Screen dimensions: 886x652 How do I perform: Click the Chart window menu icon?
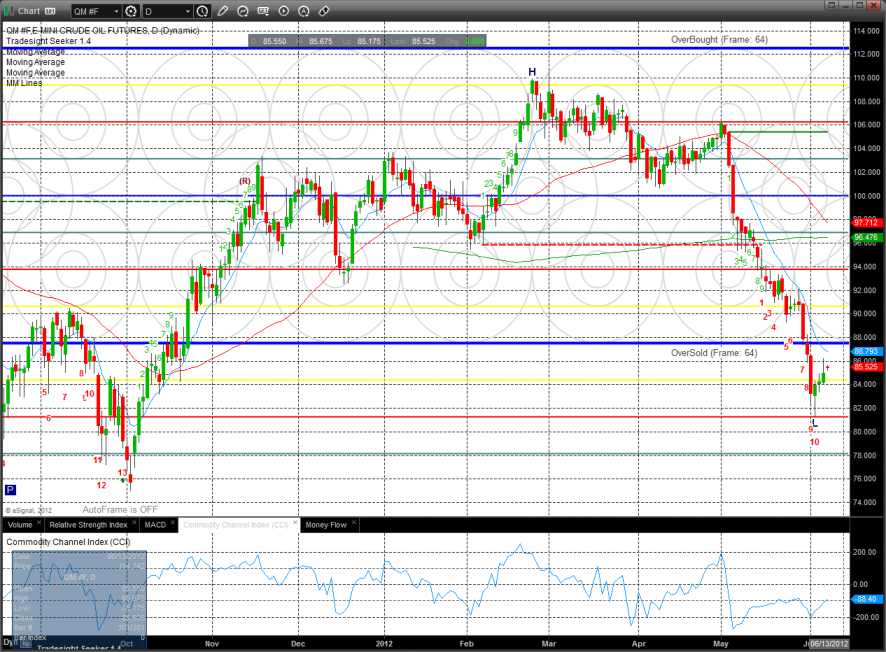[10, 12]
